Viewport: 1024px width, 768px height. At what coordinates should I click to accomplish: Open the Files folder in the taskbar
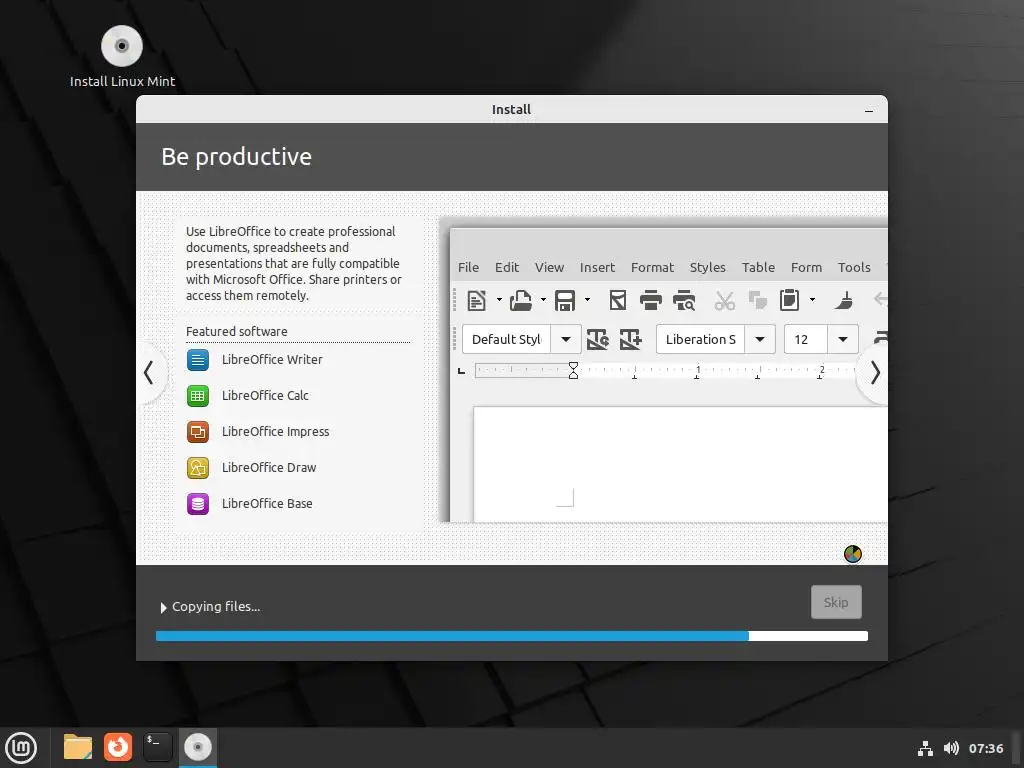[x=78, y=747]
